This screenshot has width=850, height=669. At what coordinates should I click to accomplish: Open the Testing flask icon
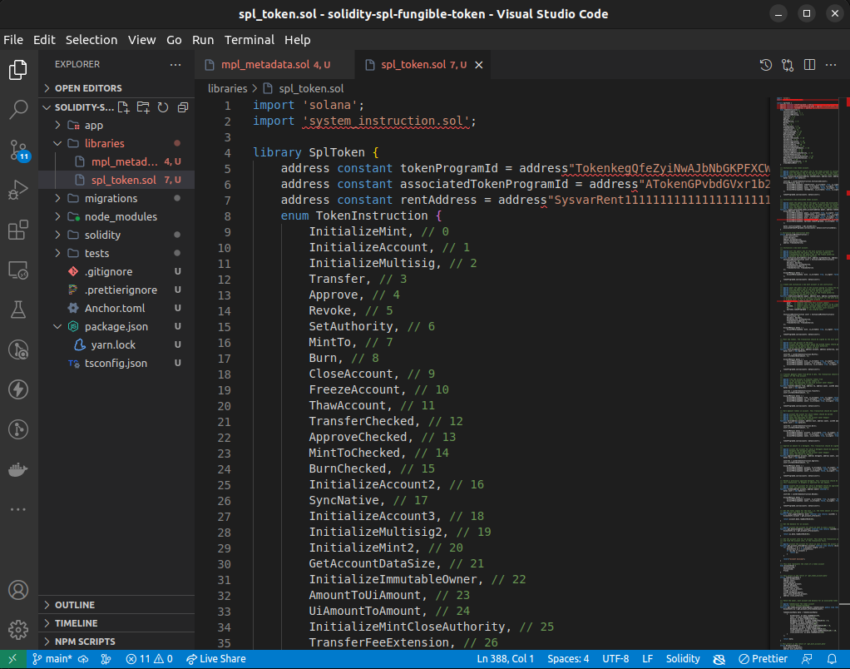pyautogui.click(x=18, y=310)
